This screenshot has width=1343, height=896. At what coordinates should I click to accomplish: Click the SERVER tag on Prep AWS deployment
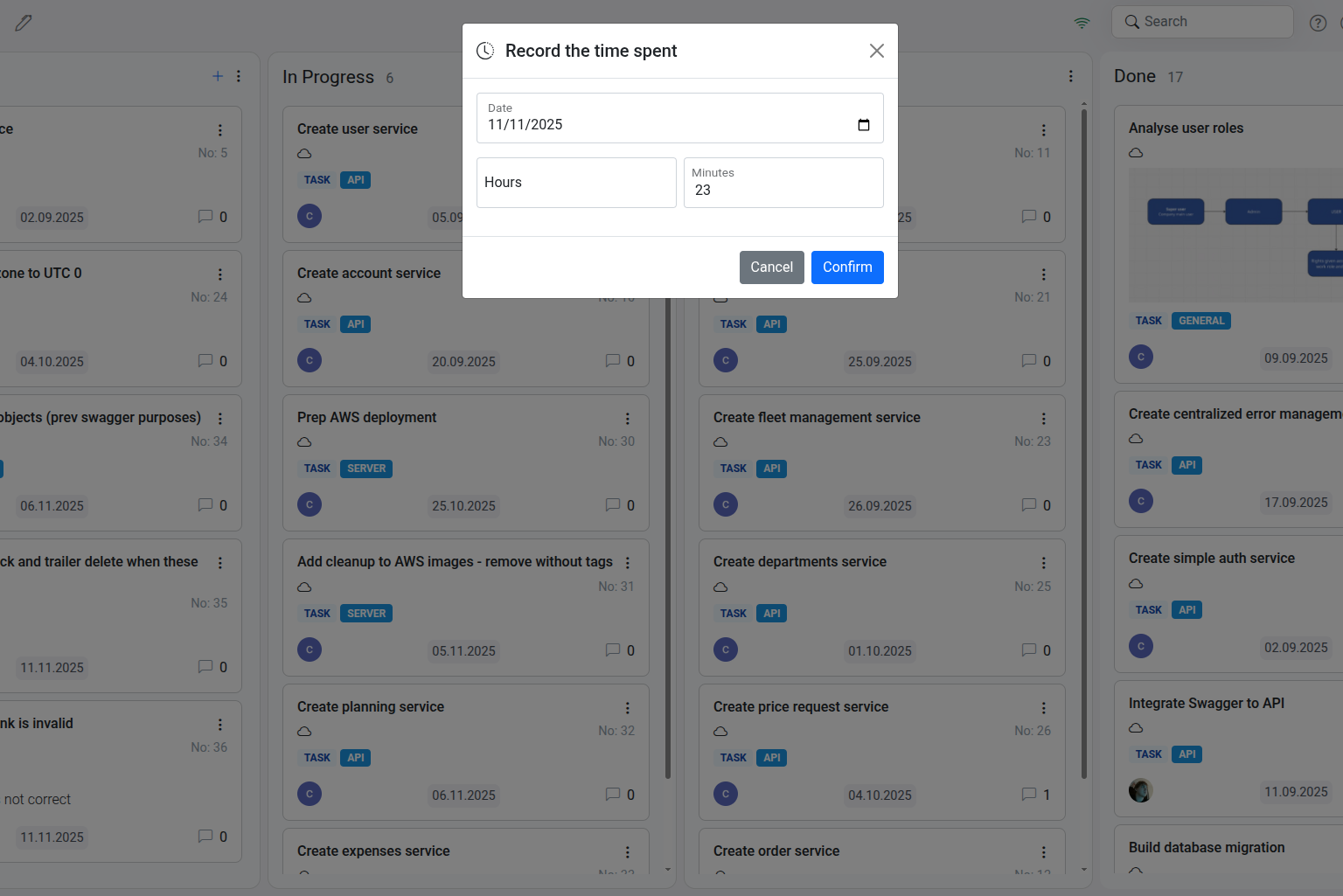pyautogui.click(x=365, y=469)
